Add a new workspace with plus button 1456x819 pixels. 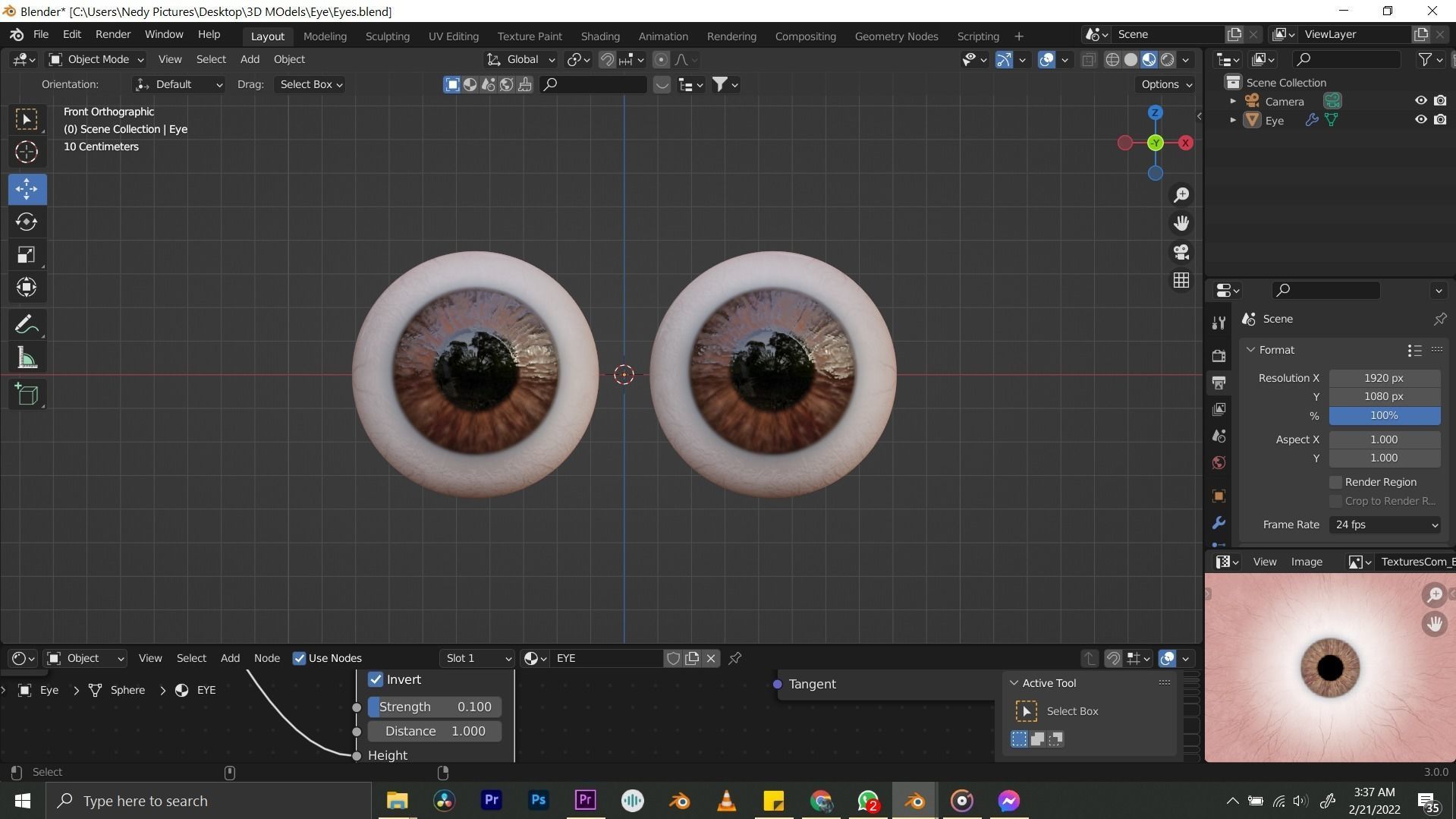pos(1018,36)
